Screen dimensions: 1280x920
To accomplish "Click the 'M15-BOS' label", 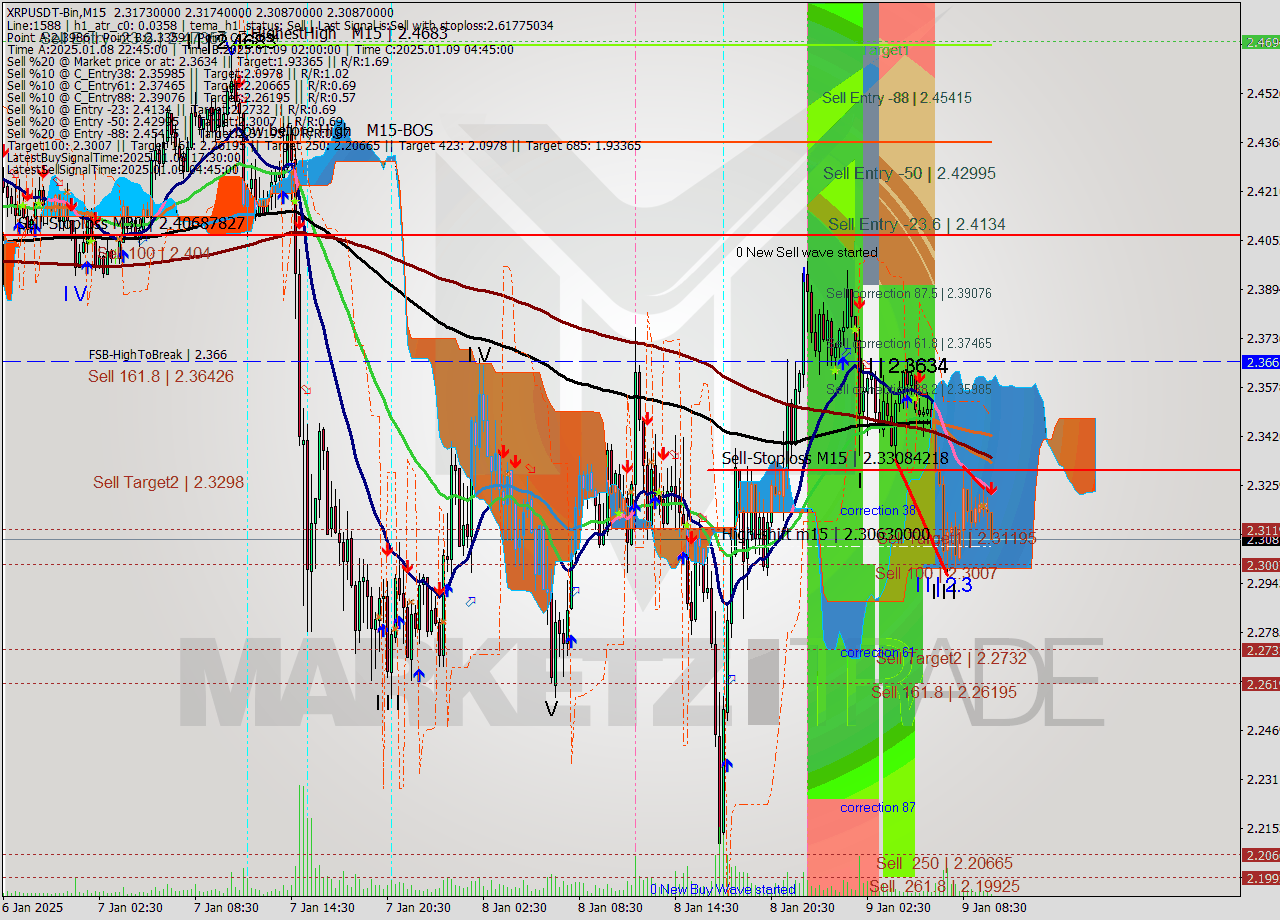I will tap(399, 131).
